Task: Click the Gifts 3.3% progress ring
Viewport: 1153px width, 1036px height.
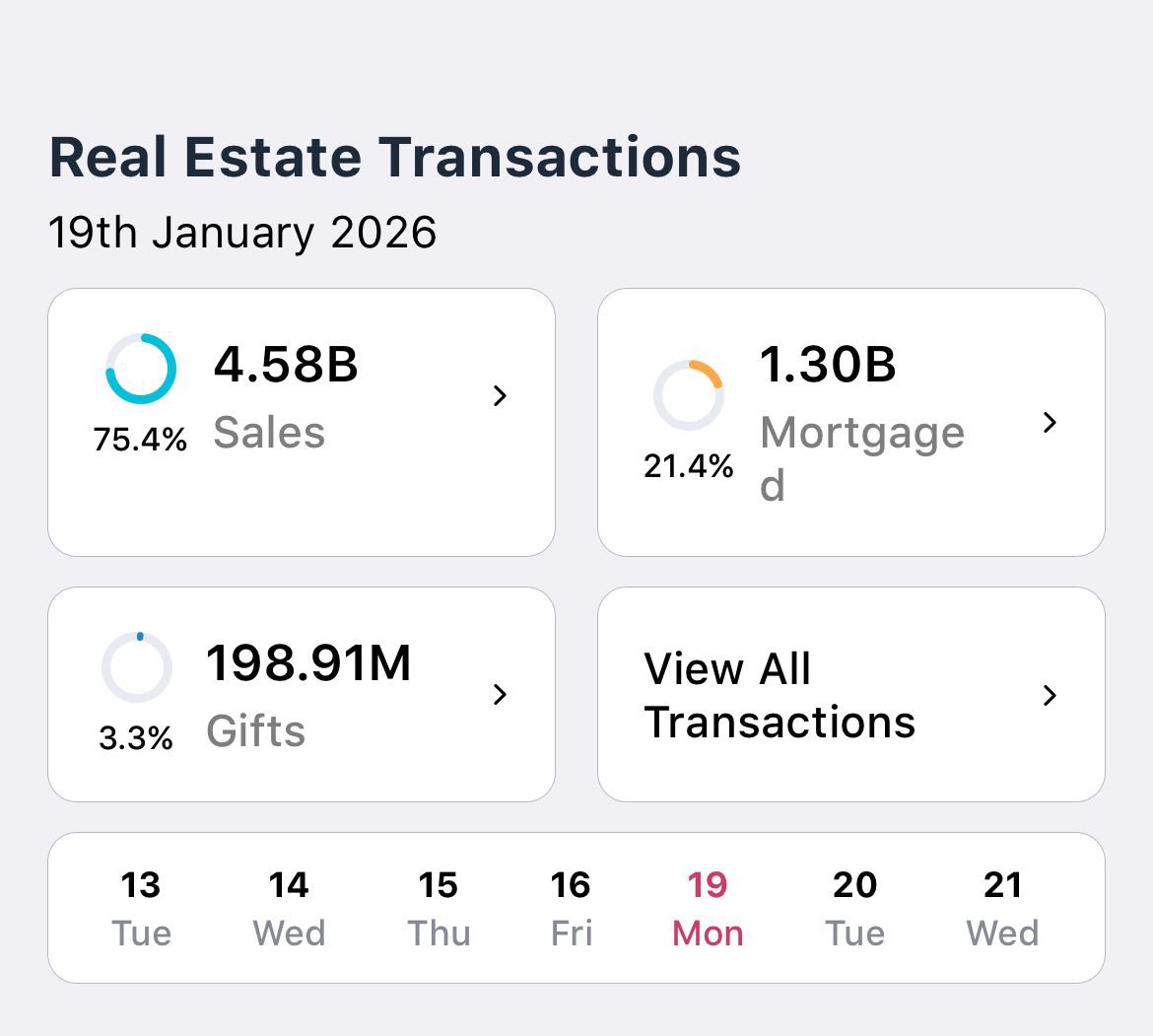Action: pyautogui.click(x=137, y=666)
